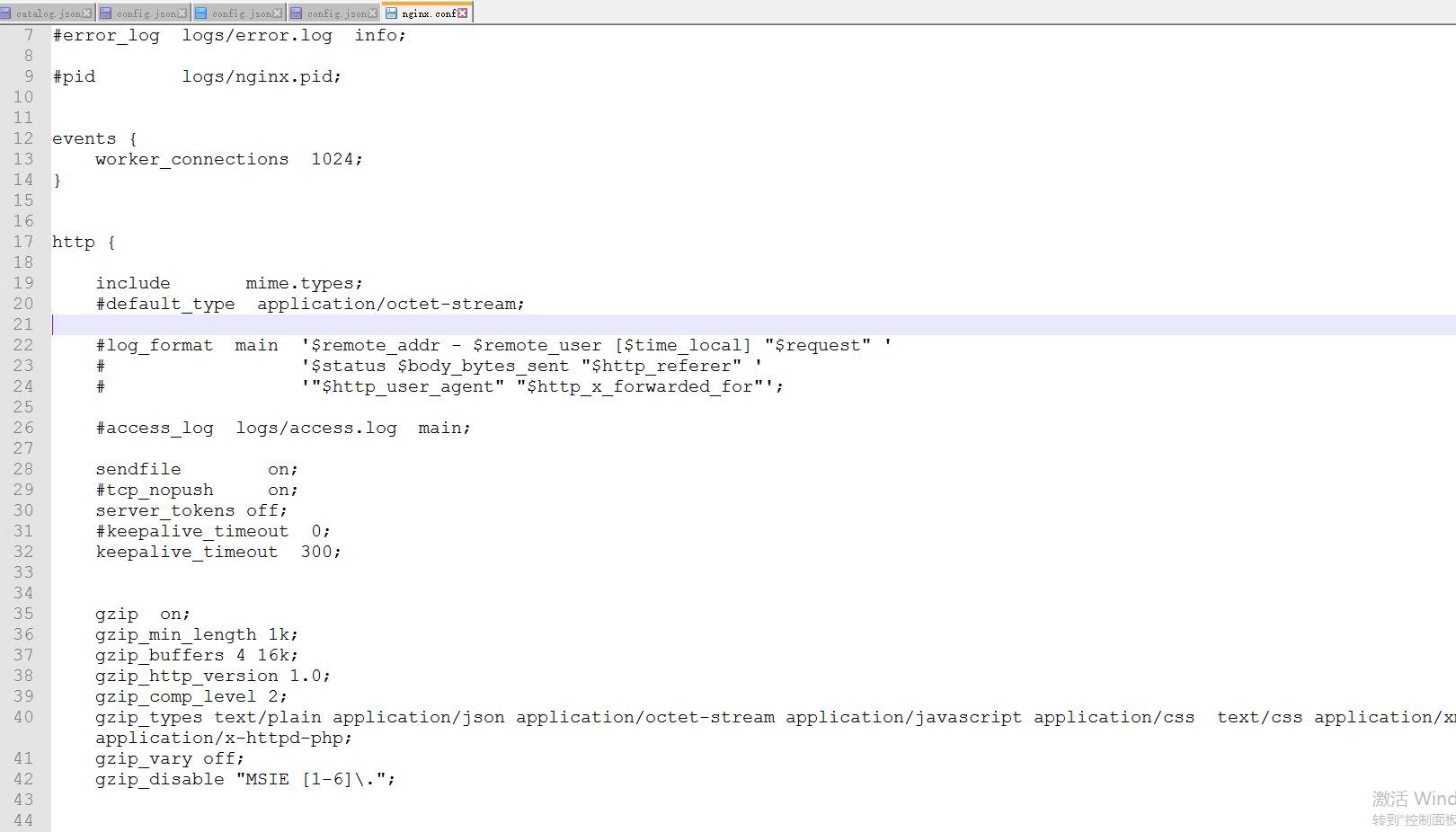Click the "gzip on;" directive text
This screenshot has height=832, width=1456.
click(x=142, y=614)
